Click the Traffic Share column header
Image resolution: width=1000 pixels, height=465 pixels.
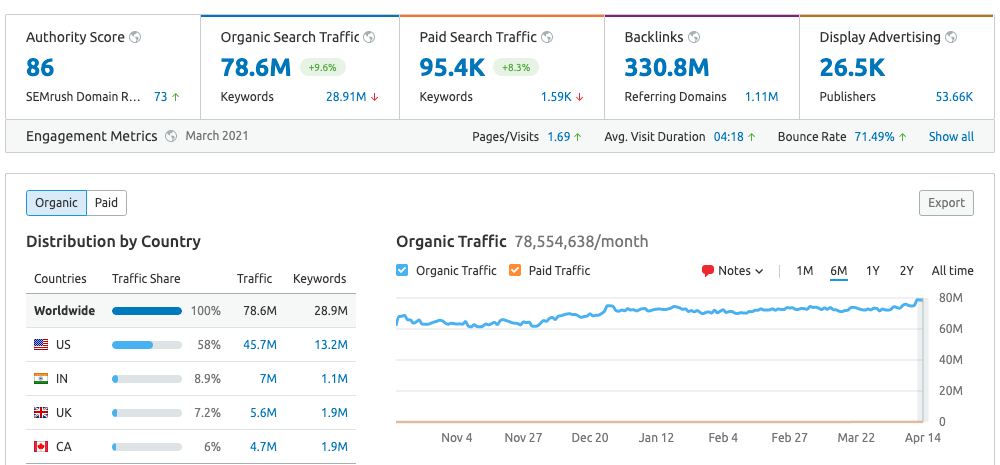[146, 279]
